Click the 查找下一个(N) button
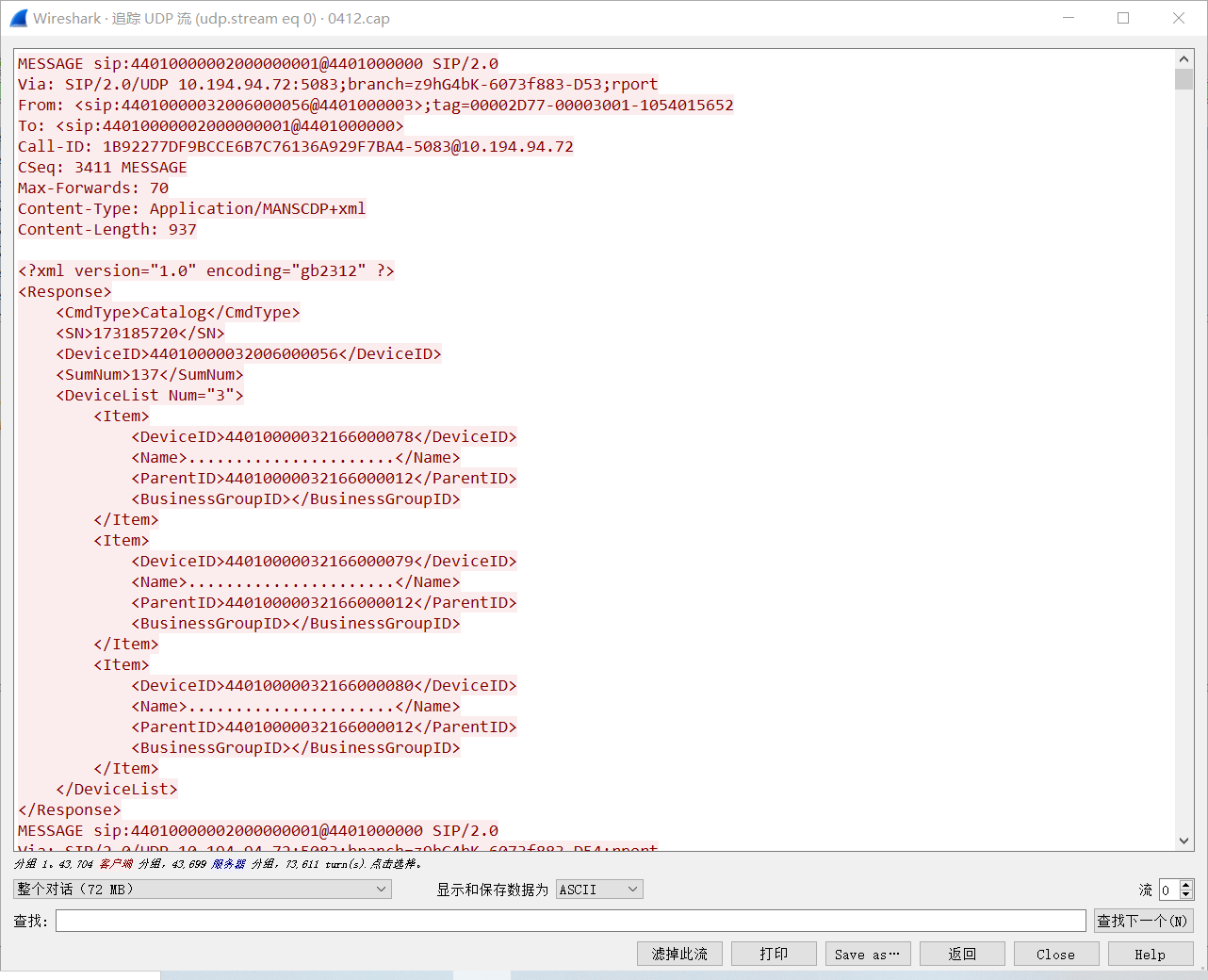 [x=1142, y=921]
